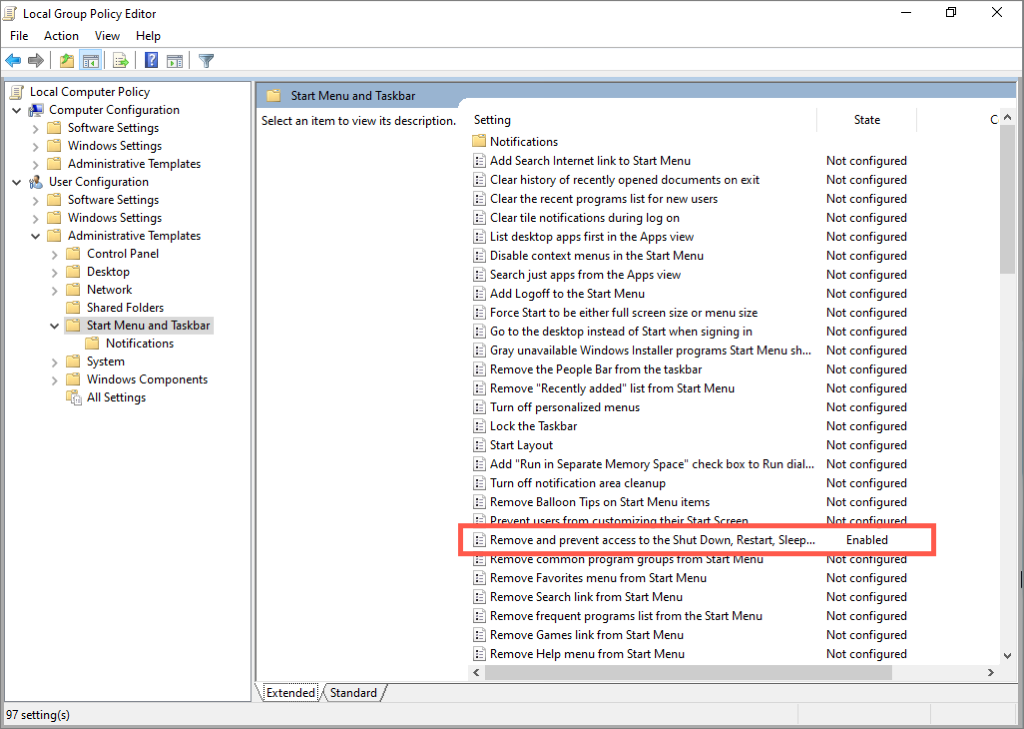
Task: Click policy icon beside Add Logoff to Start Menu
Action: (x=479, y=293)
